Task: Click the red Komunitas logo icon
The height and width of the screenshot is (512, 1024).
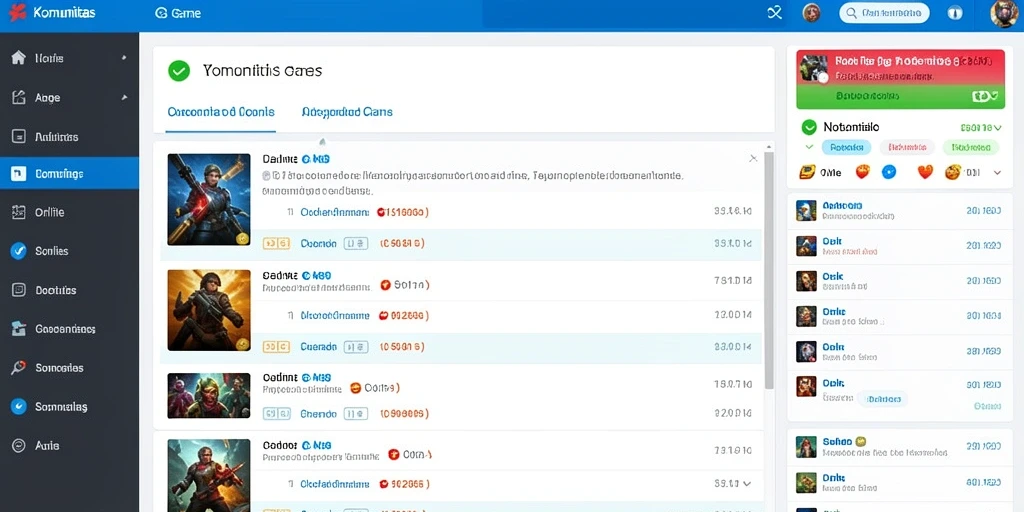Action: (17, 12)
